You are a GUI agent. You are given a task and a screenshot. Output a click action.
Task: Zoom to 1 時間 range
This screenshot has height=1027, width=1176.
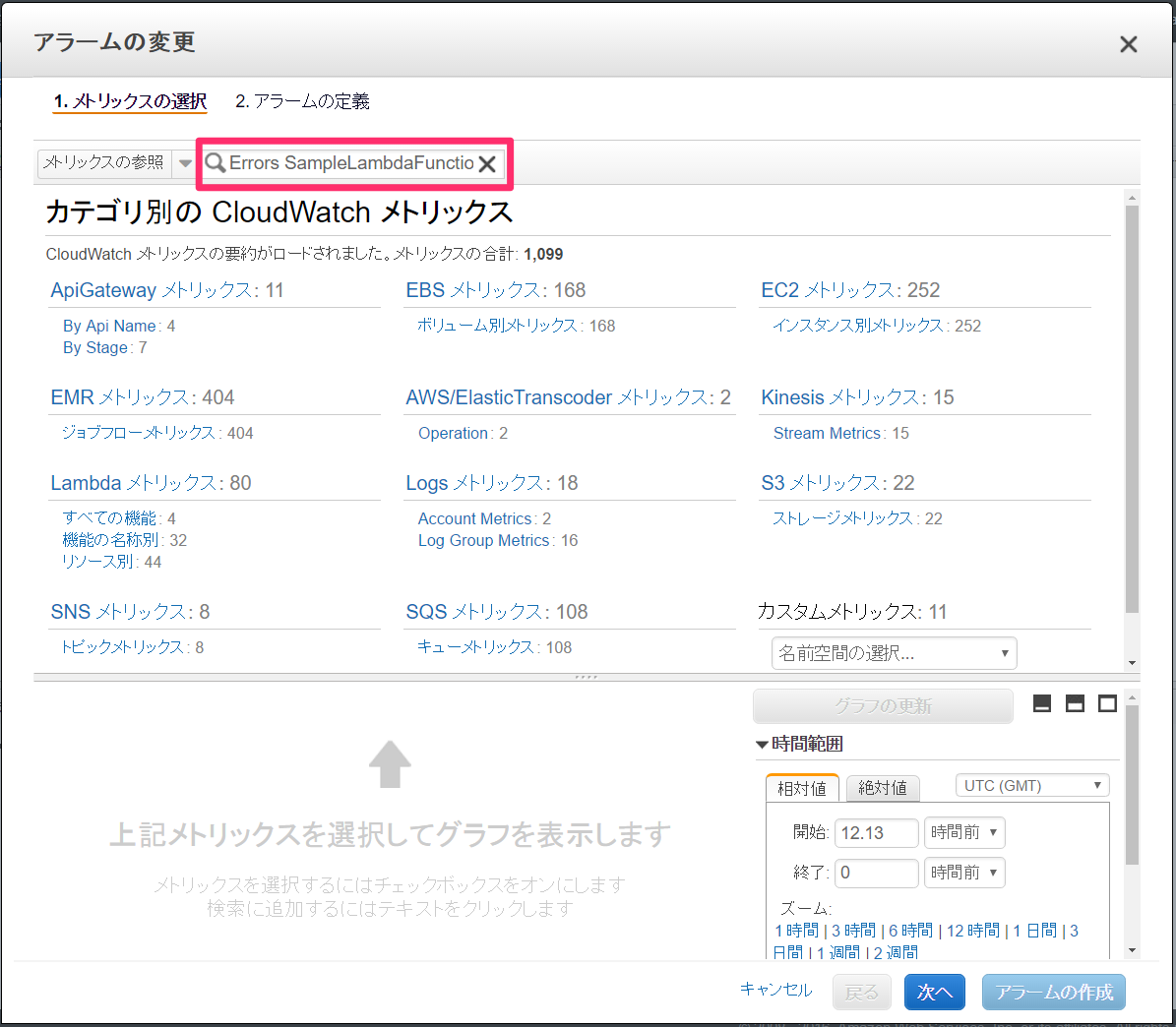(796, 931)
